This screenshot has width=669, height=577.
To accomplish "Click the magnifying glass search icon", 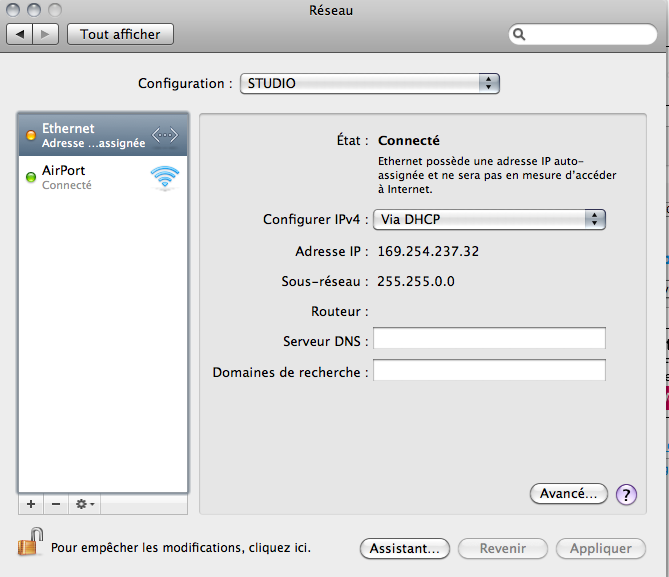I will 520,34.
